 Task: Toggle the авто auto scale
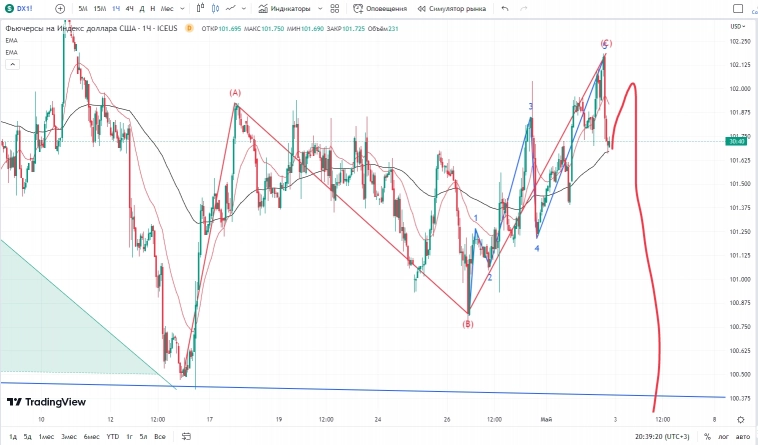741,437
